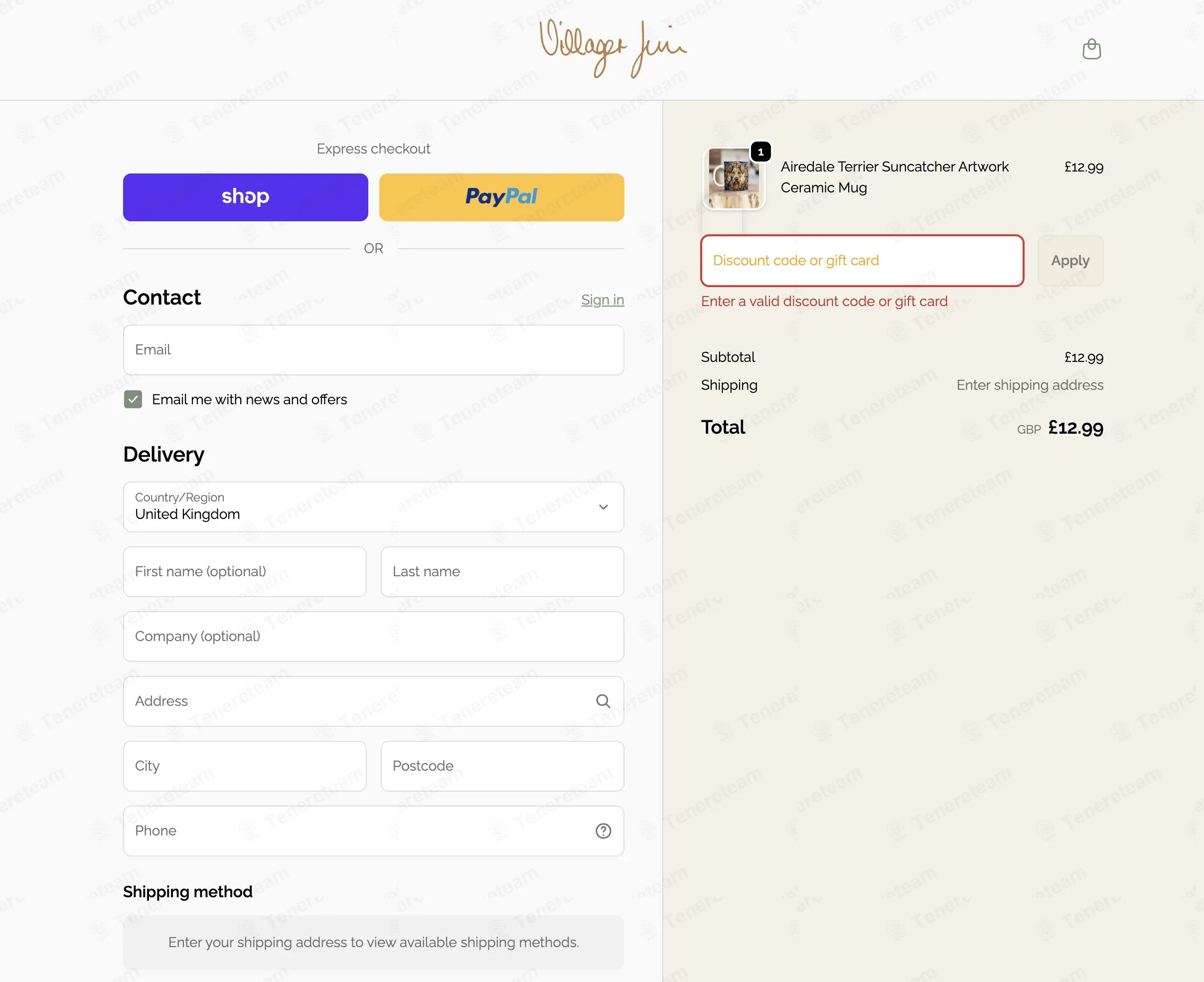Click the Postcode input field
This screenshot has width=1204, height=982.
502,766
